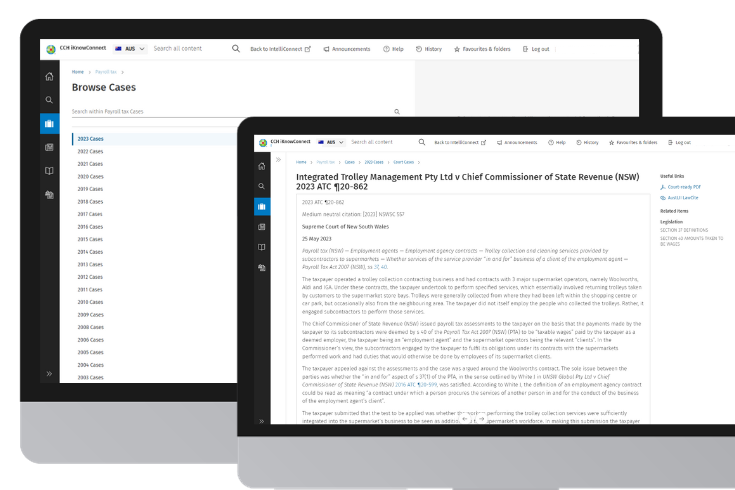Click sidebar search icon on Browse Cases page
The height and width of the screenshot is (490, 735).
[48, 100]
